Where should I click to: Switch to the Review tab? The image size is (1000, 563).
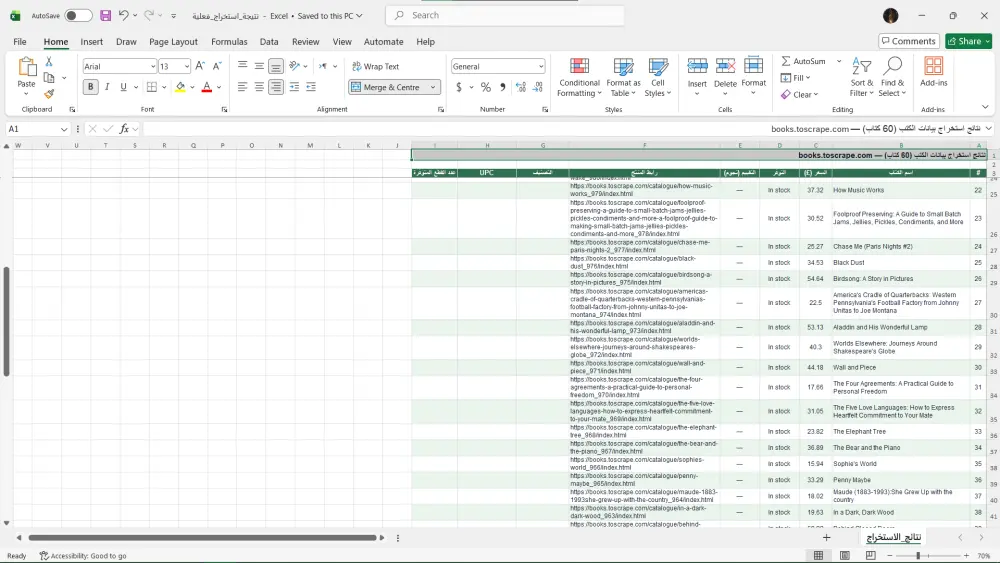point(305,41)
